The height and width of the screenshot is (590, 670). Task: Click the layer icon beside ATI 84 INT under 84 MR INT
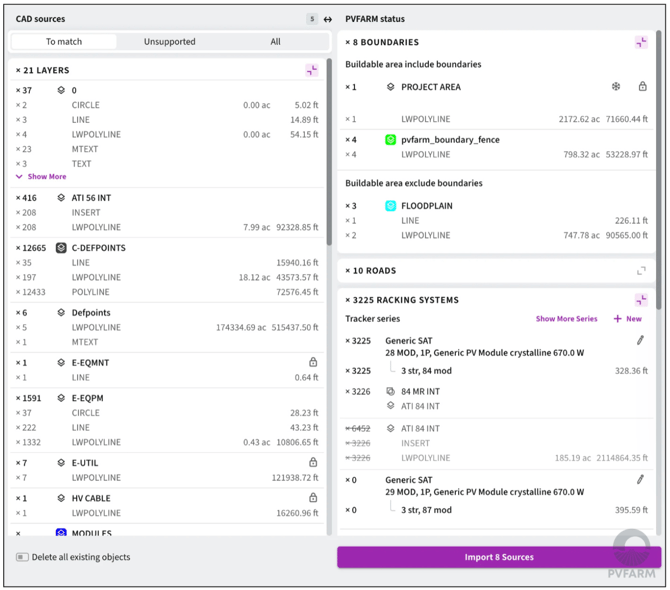click(391, 406)
